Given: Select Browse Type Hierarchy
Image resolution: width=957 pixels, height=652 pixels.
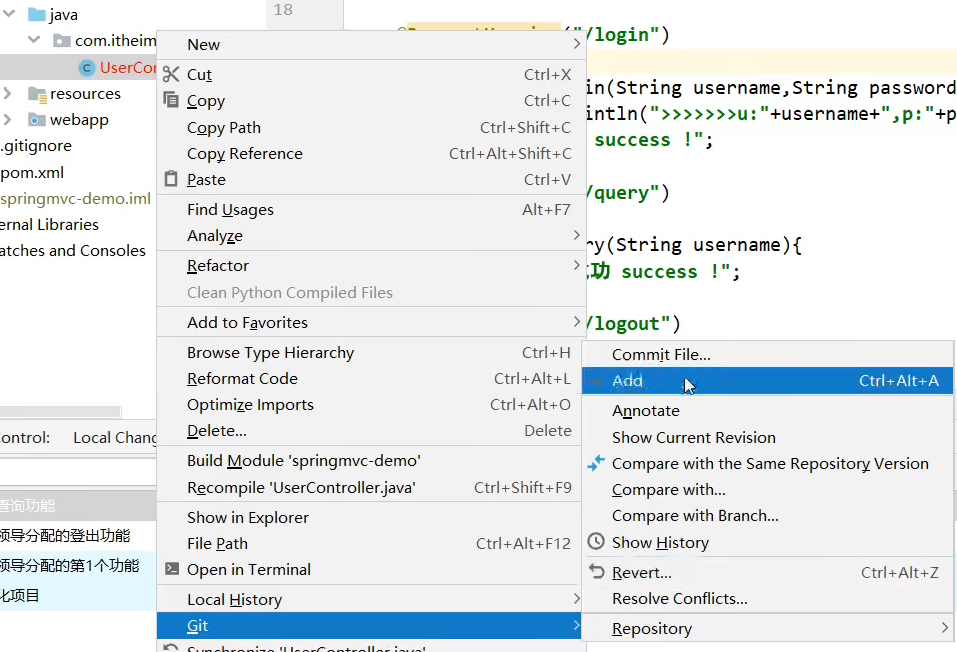Looking at the screenshot, I should point(369,352).
